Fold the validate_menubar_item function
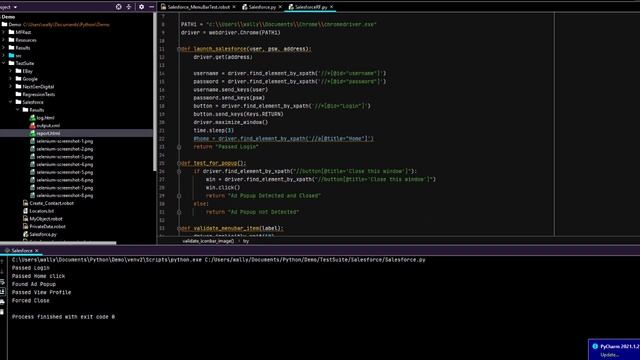The image size is (640, 360). coord(179,229)
